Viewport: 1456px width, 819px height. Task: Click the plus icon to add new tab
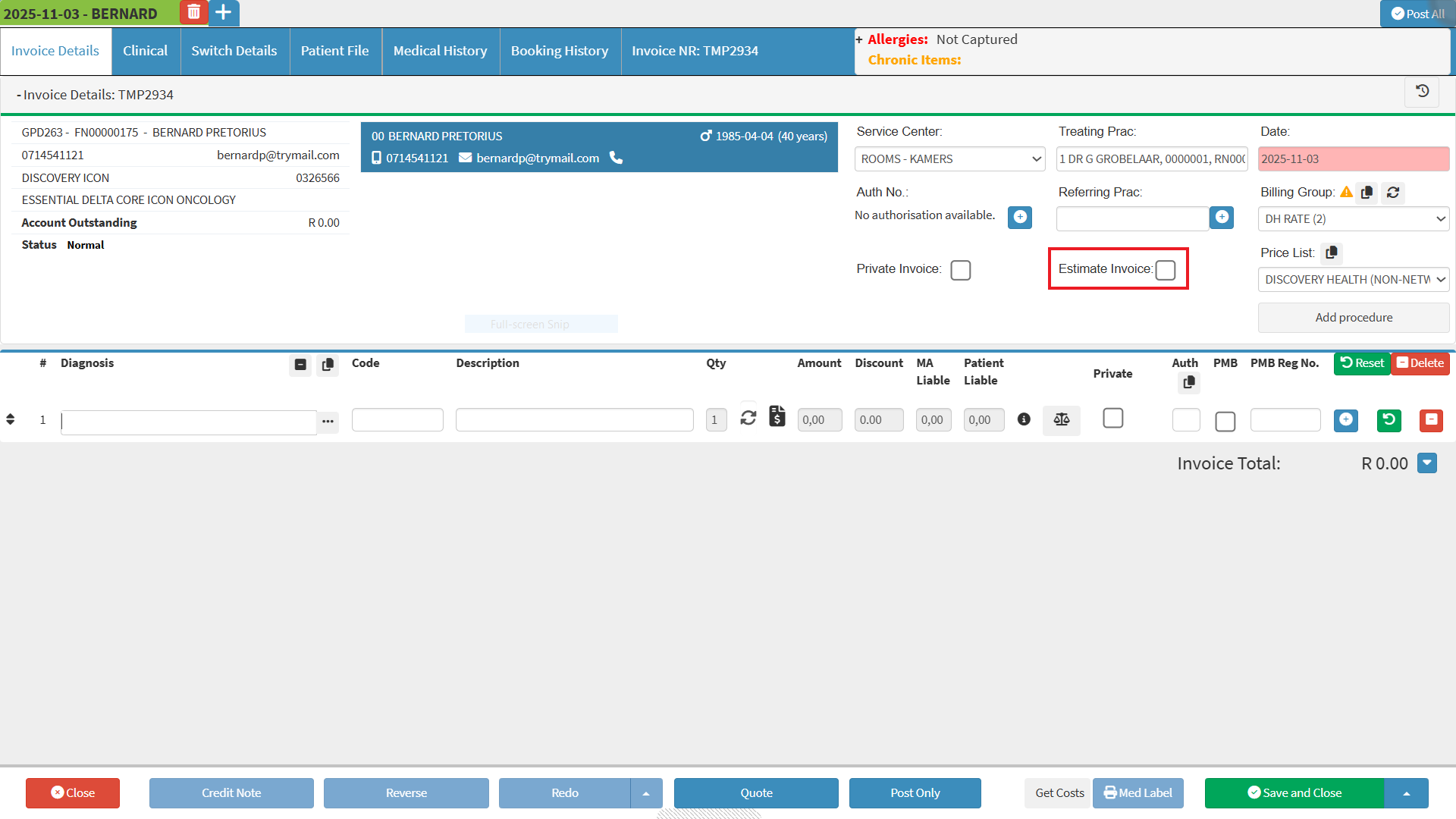224,12
